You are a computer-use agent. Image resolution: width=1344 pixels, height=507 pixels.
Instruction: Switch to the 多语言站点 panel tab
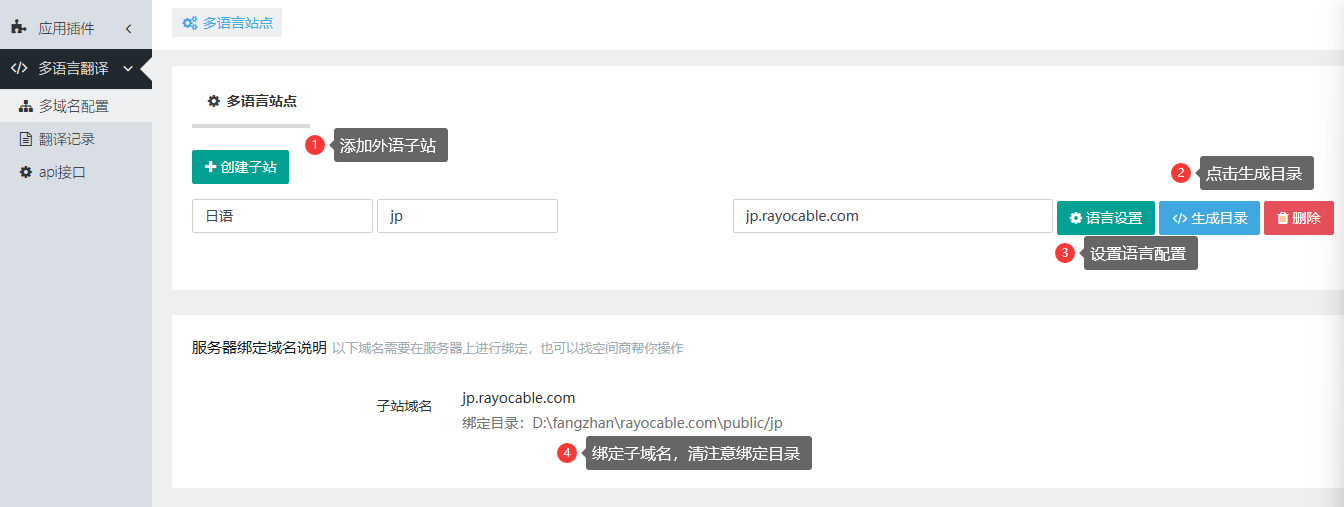[251, 101]
